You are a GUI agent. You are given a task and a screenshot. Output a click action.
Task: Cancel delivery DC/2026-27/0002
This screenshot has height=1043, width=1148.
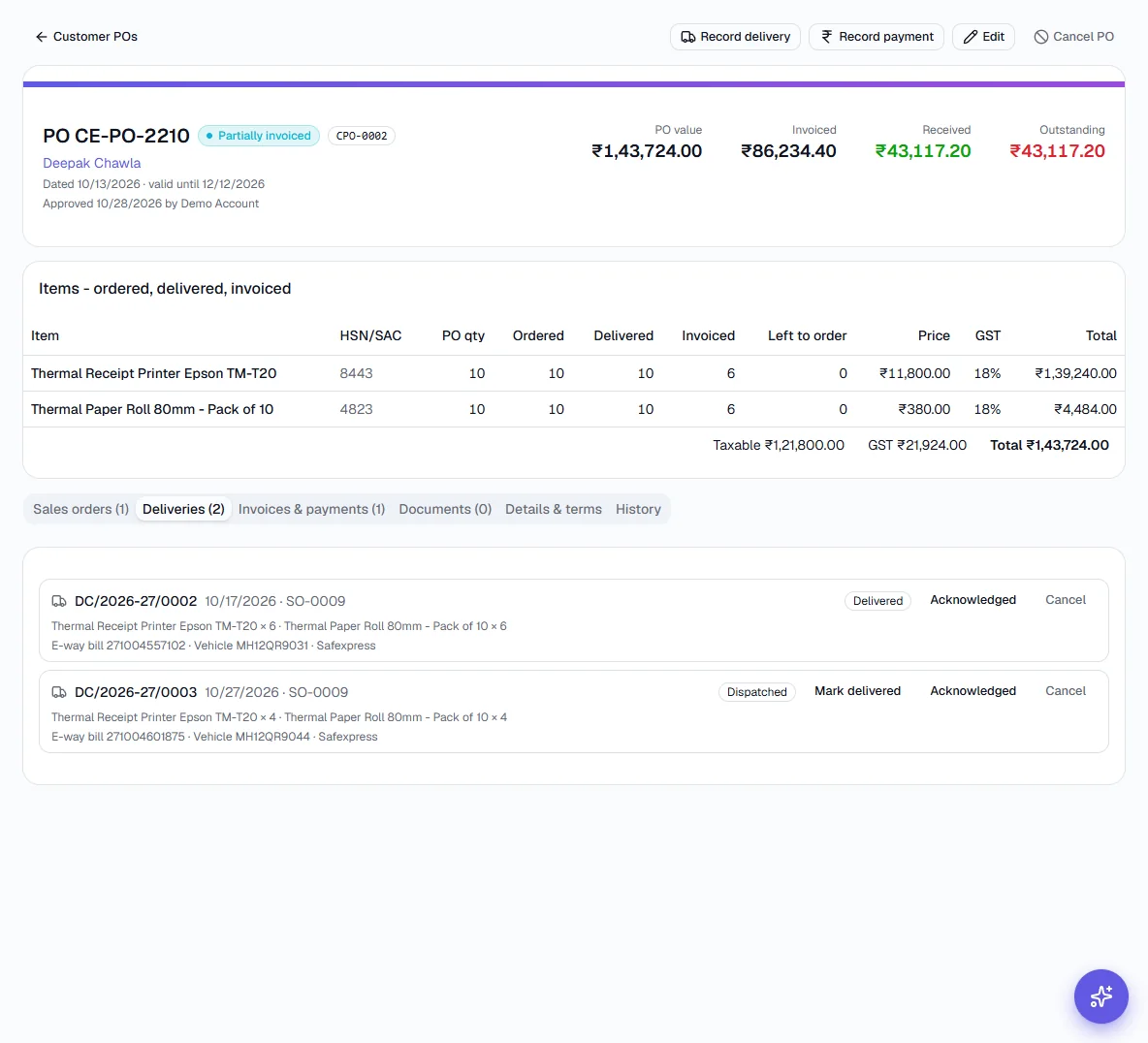point(1066,600)
